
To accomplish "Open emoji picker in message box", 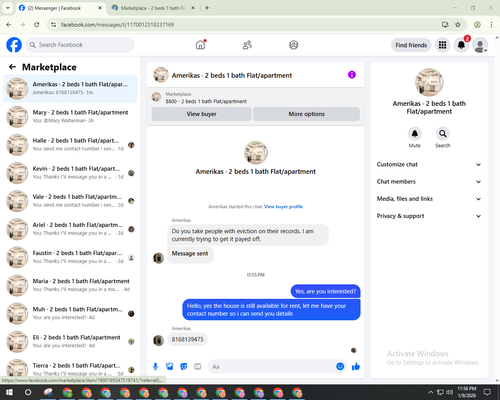I will coord(340,366).
